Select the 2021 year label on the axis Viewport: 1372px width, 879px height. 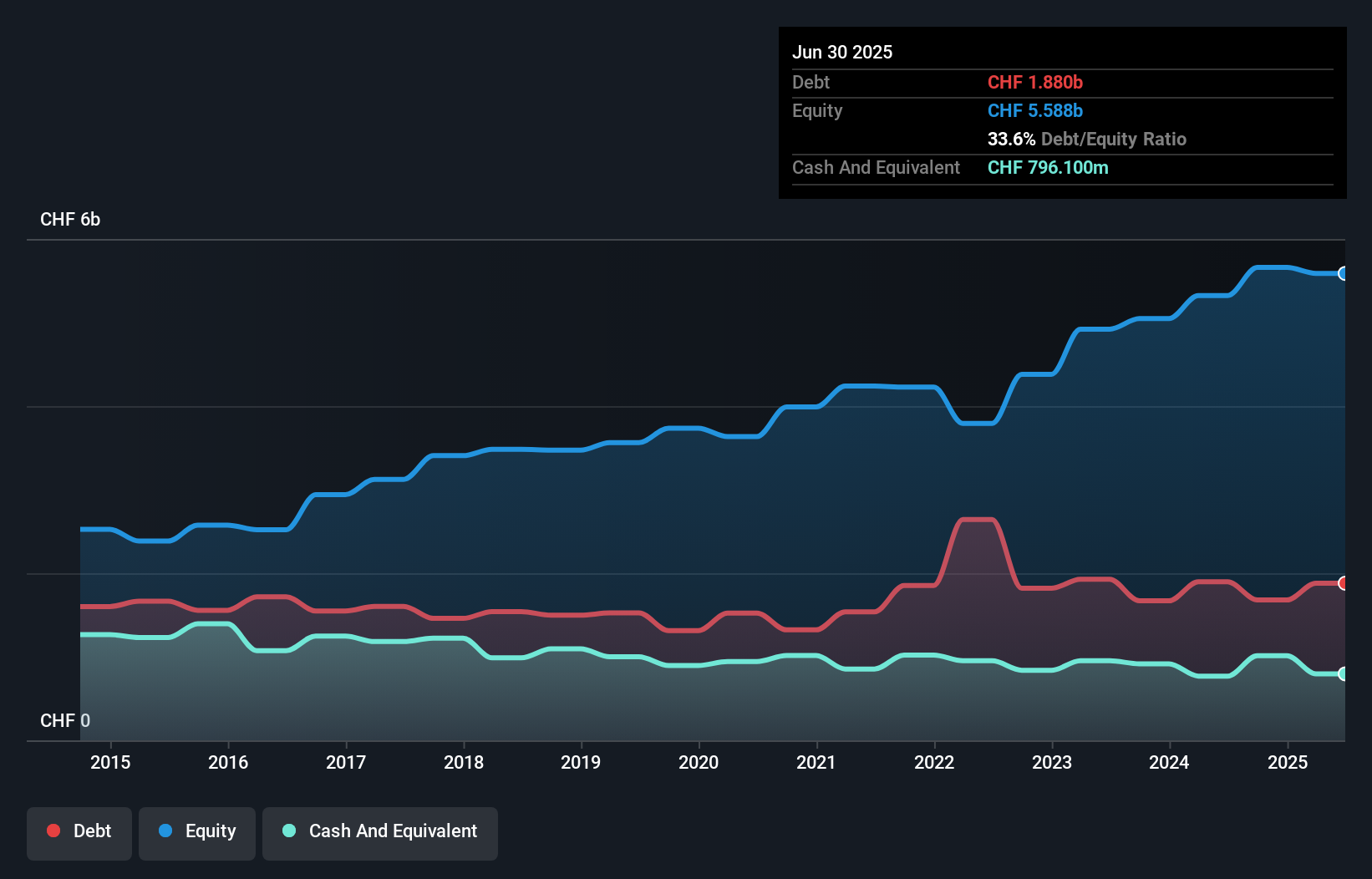pos(816,762)
